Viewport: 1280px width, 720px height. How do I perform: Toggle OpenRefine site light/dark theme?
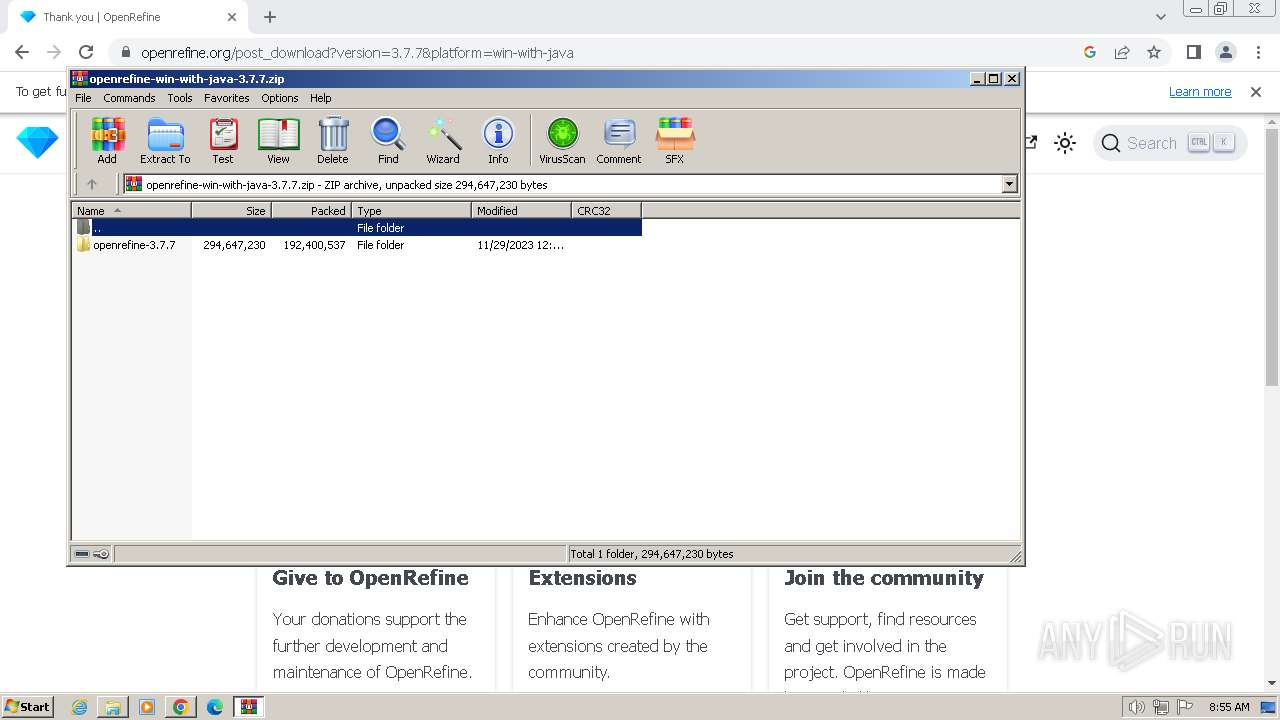pos(1065,143)
